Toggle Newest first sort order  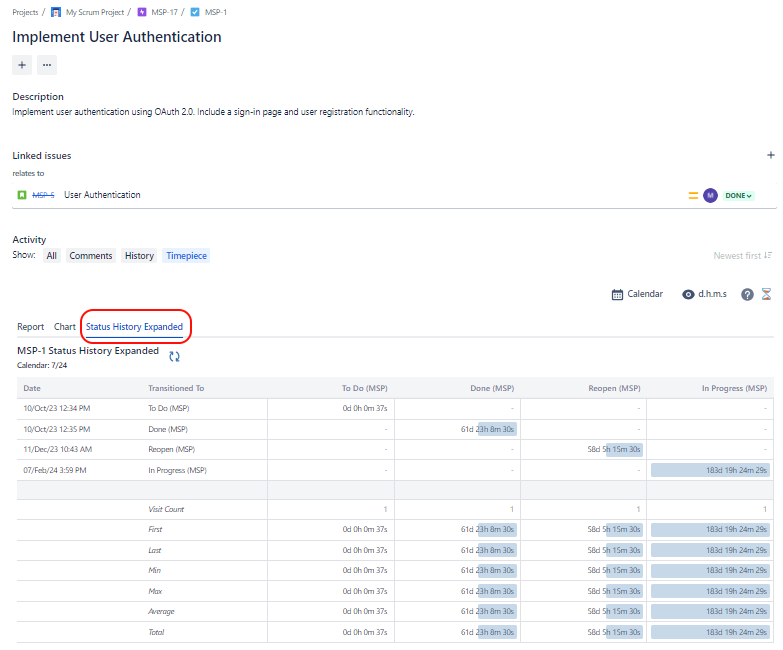[x=743, y=256]
